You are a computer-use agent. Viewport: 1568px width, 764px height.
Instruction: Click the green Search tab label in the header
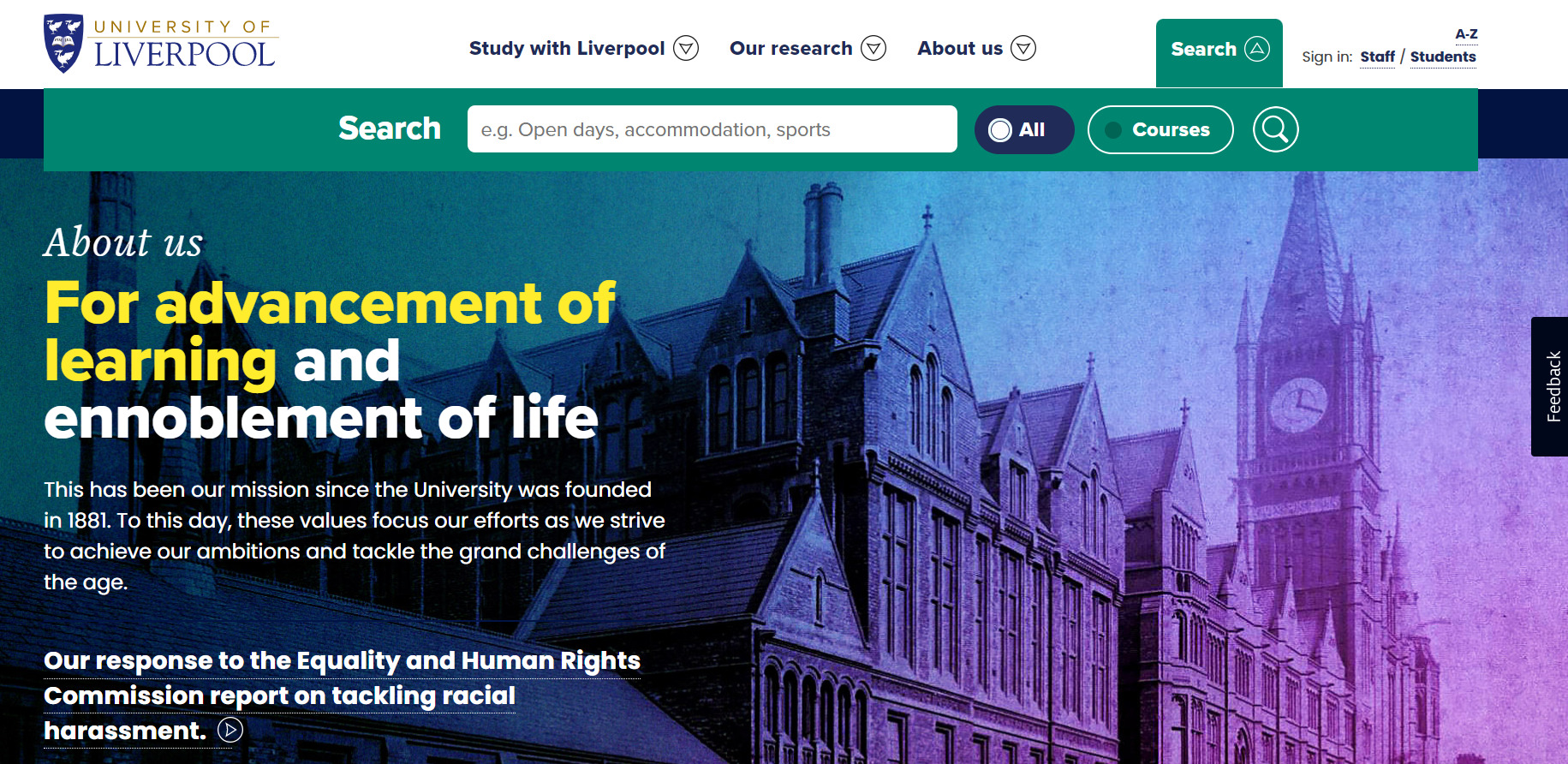(1203, 49)
